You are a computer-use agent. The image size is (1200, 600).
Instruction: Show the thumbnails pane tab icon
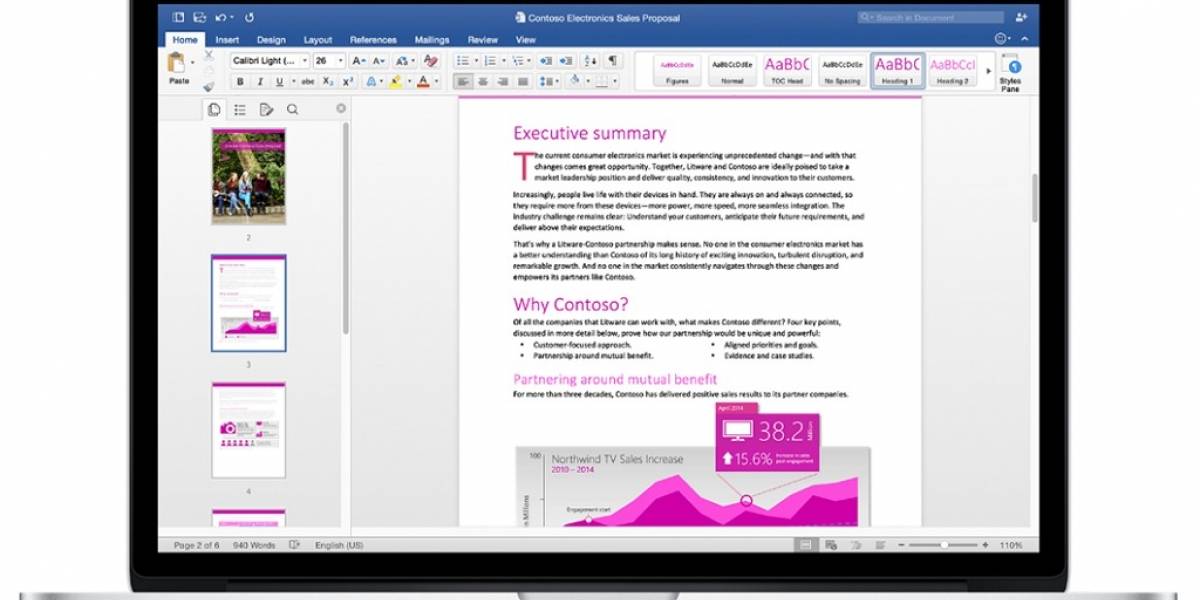pyautogui.click(x=214, y=109)
